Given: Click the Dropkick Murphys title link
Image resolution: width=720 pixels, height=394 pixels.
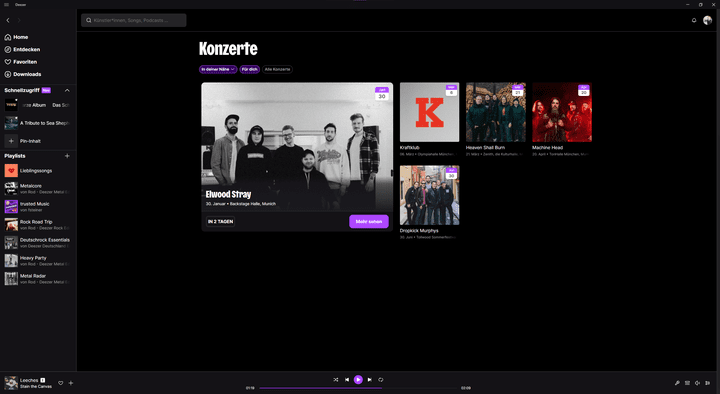Looking at the screenshot, I should 419,231.
